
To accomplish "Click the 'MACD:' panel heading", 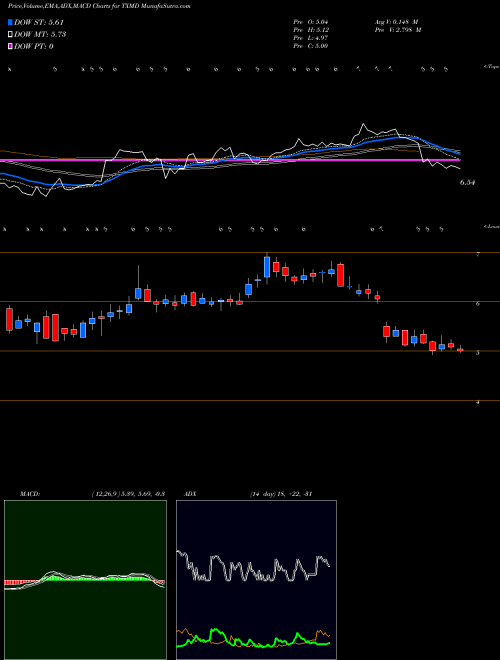I will 29,494.
